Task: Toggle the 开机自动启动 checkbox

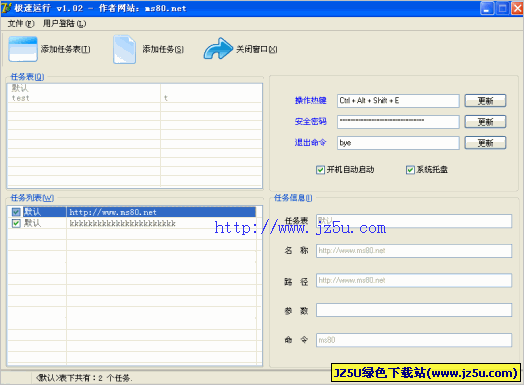Action: coord(320,170)
